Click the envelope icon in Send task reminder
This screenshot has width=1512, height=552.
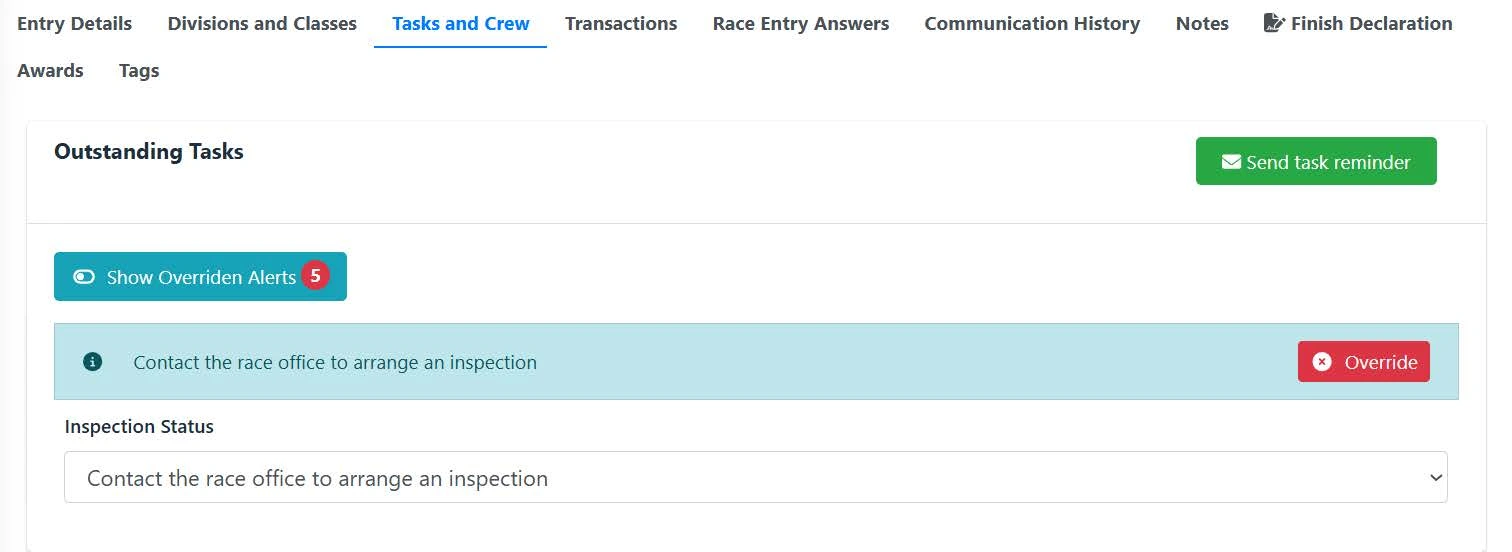[x=1231, y=162]
